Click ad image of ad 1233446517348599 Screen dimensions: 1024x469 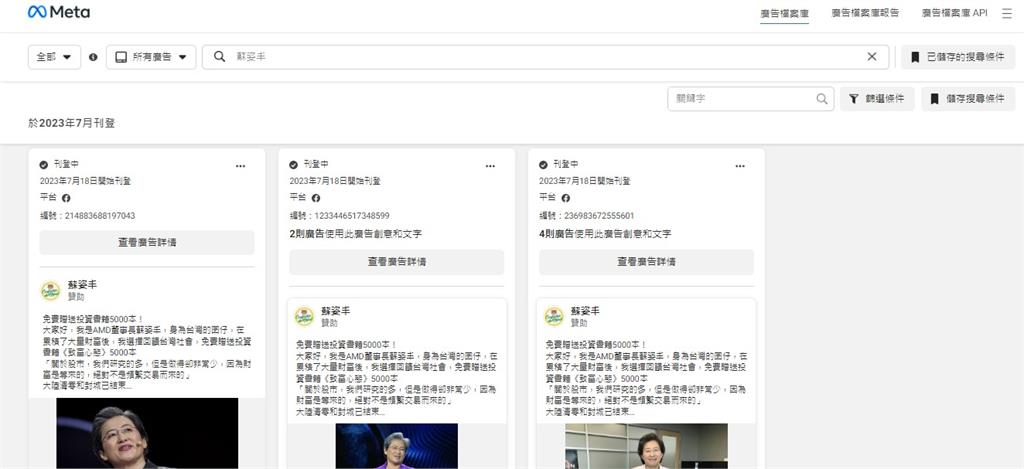396,446
